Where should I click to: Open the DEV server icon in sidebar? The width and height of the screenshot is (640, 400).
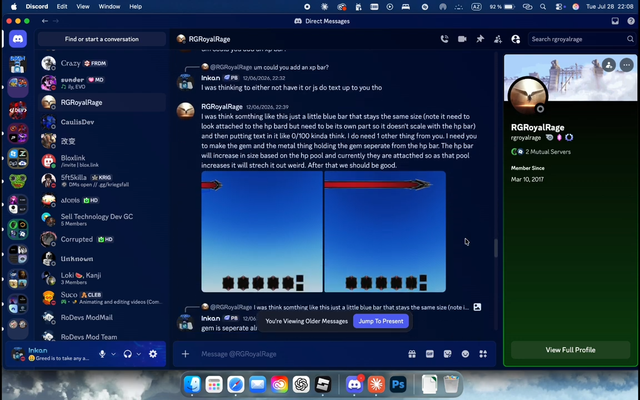point(18,110)
